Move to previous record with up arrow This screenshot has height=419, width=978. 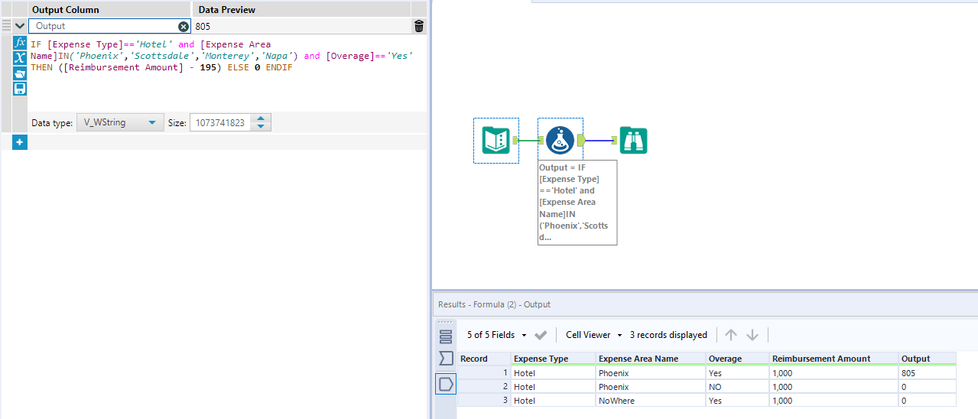[x=731, y=335]
